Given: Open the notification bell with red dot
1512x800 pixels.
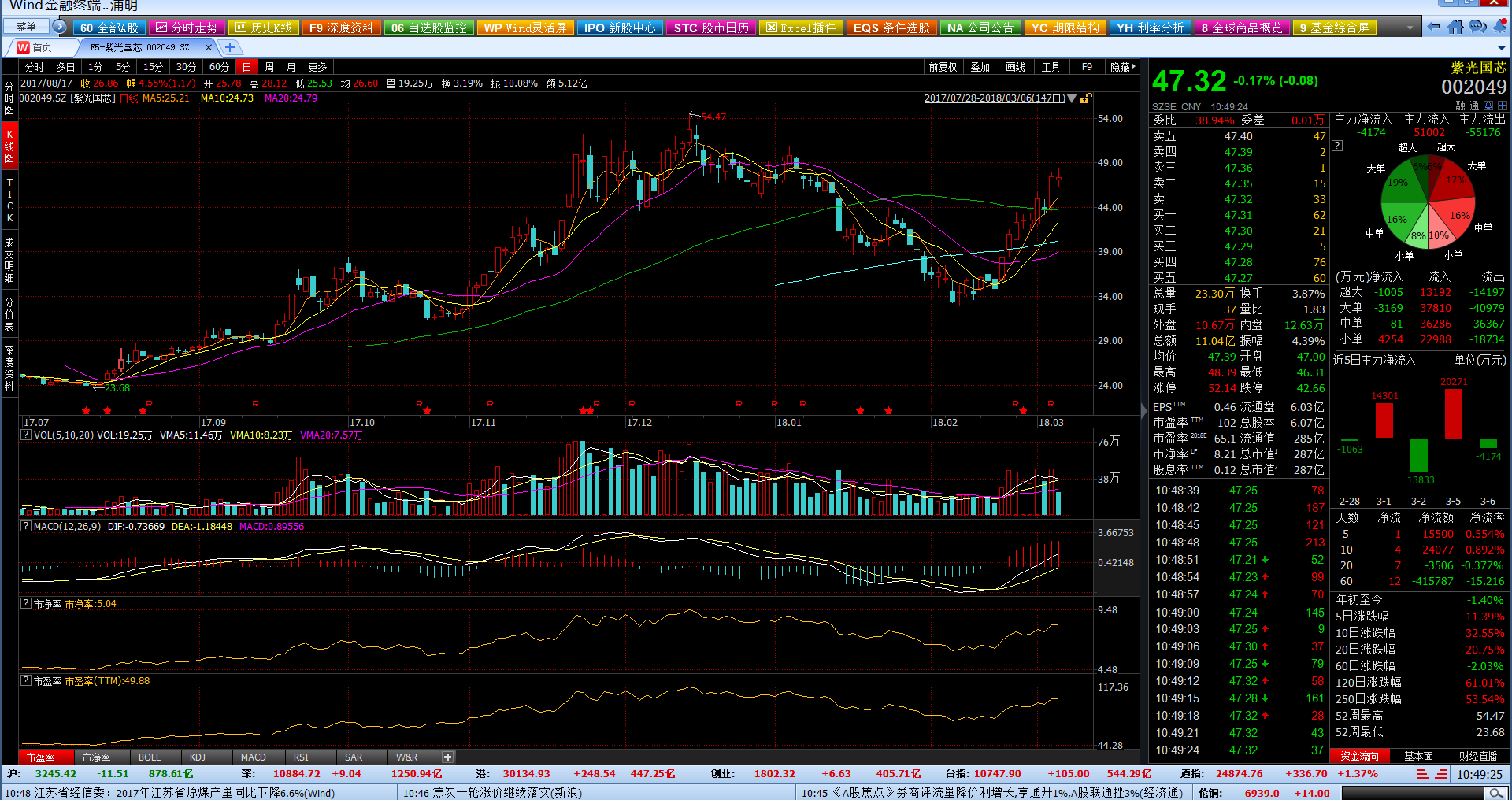Looking at the screenshot, I should point(1499,27).
